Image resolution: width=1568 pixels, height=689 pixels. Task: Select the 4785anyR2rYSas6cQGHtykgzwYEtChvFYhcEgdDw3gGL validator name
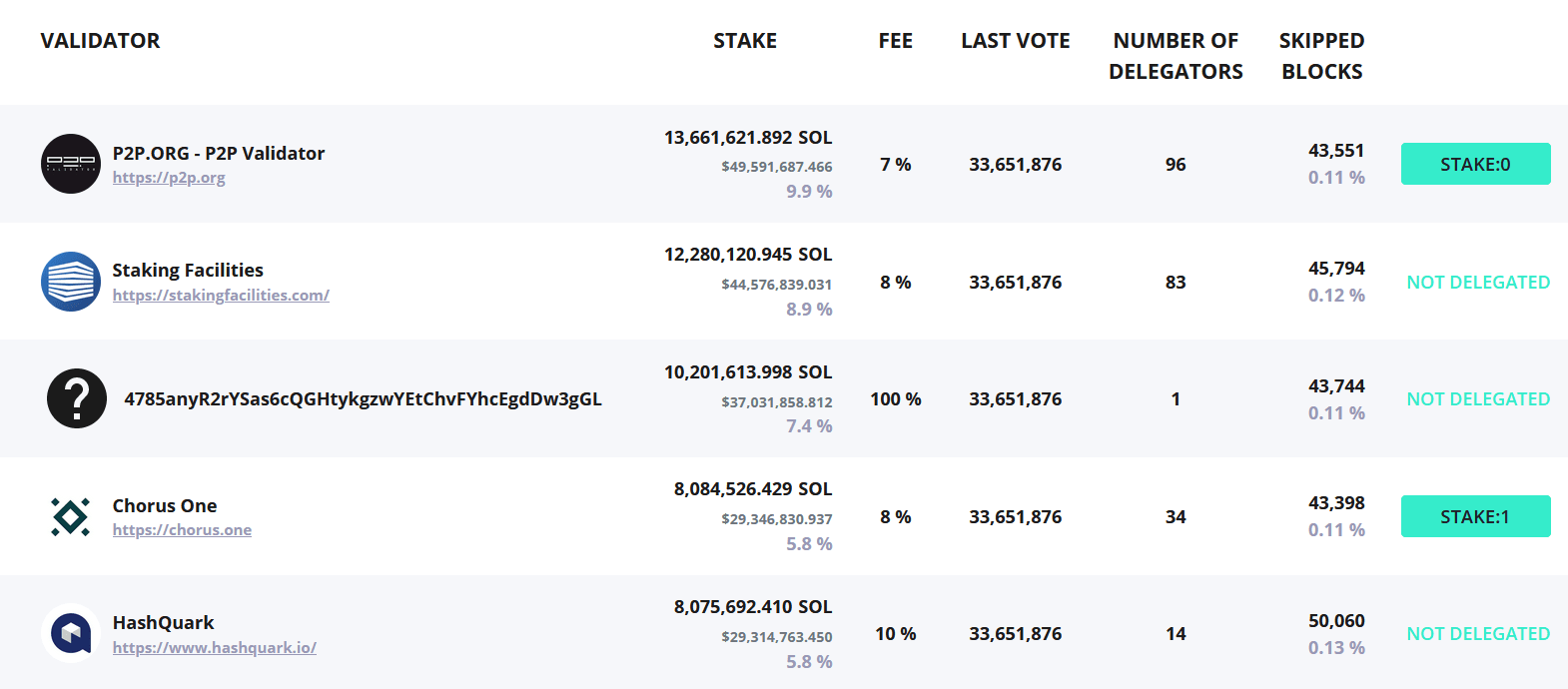(363, 399)
